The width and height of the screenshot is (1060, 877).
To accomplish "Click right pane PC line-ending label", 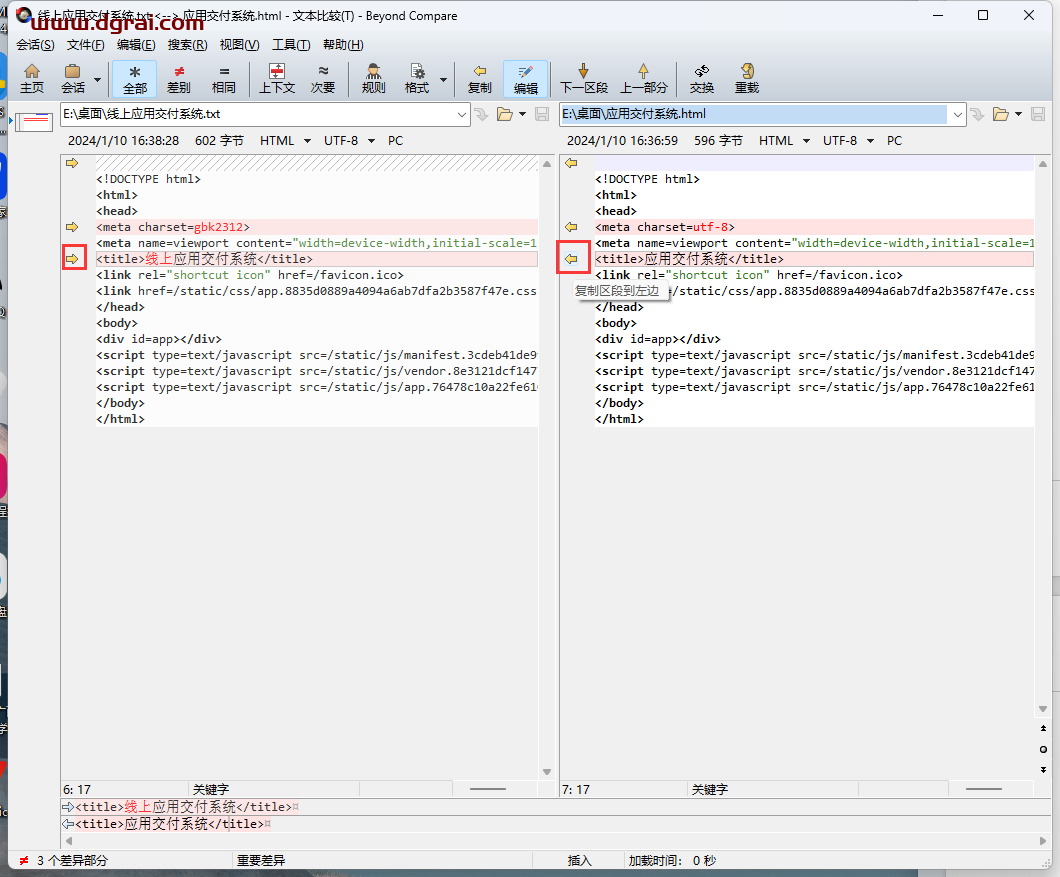I will 894,141.
